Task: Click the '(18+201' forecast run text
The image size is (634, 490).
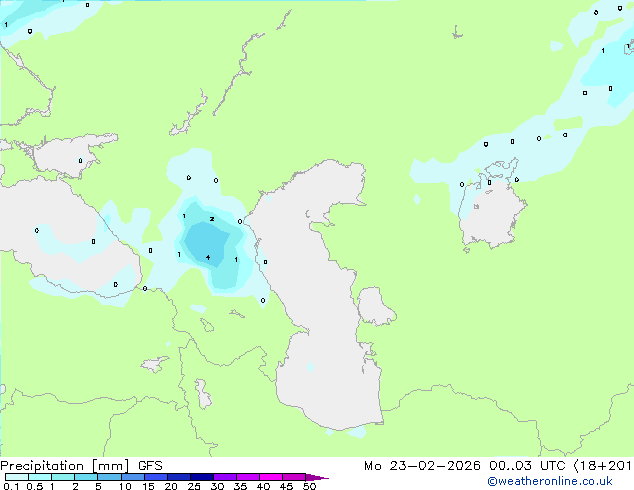Action: 602,466
